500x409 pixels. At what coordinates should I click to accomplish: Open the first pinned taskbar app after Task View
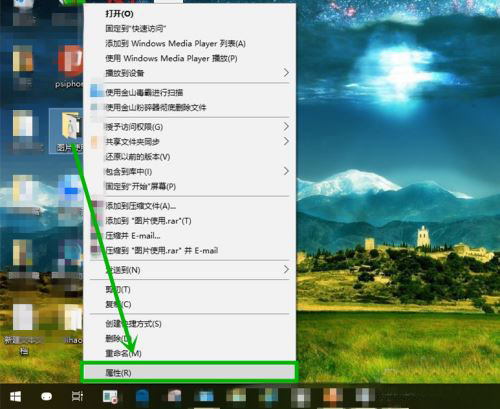pos(110,396)
